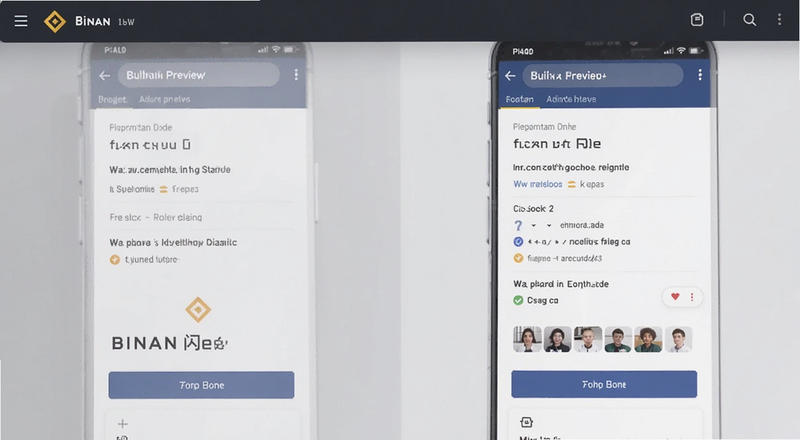The height and width of the screenshot is (440, 800).
Task: Open the top bar overflow menu
Action: point(779,19)
